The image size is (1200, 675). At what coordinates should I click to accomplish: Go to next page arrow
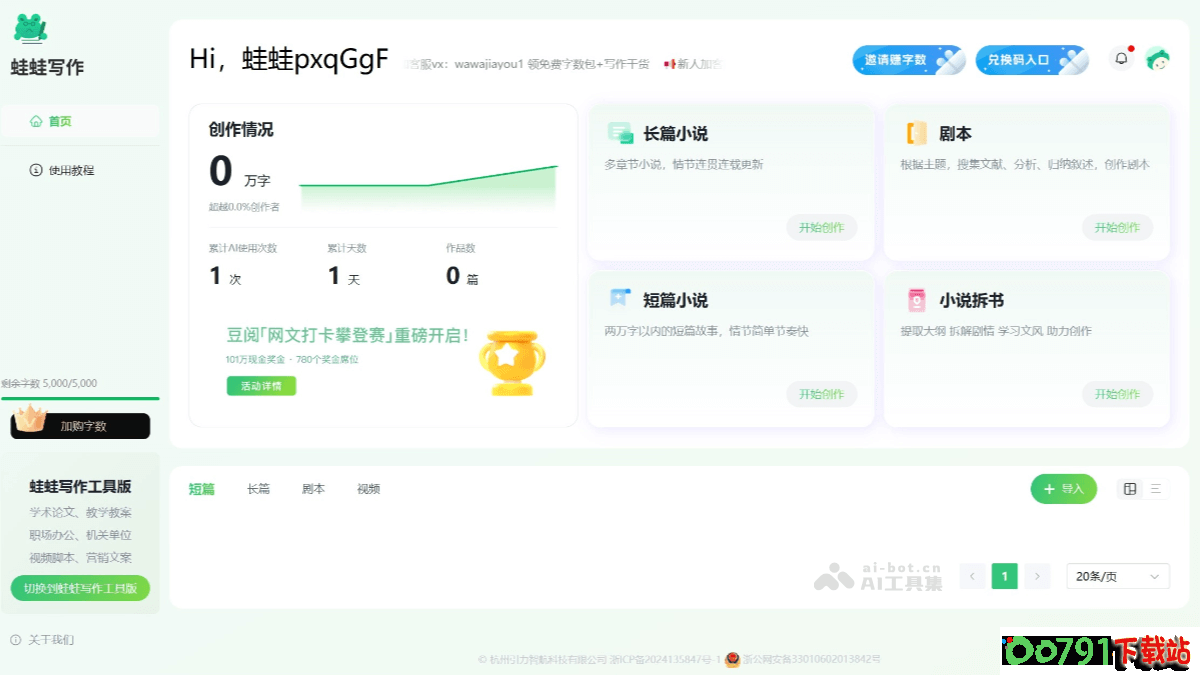coord(1037,576)
